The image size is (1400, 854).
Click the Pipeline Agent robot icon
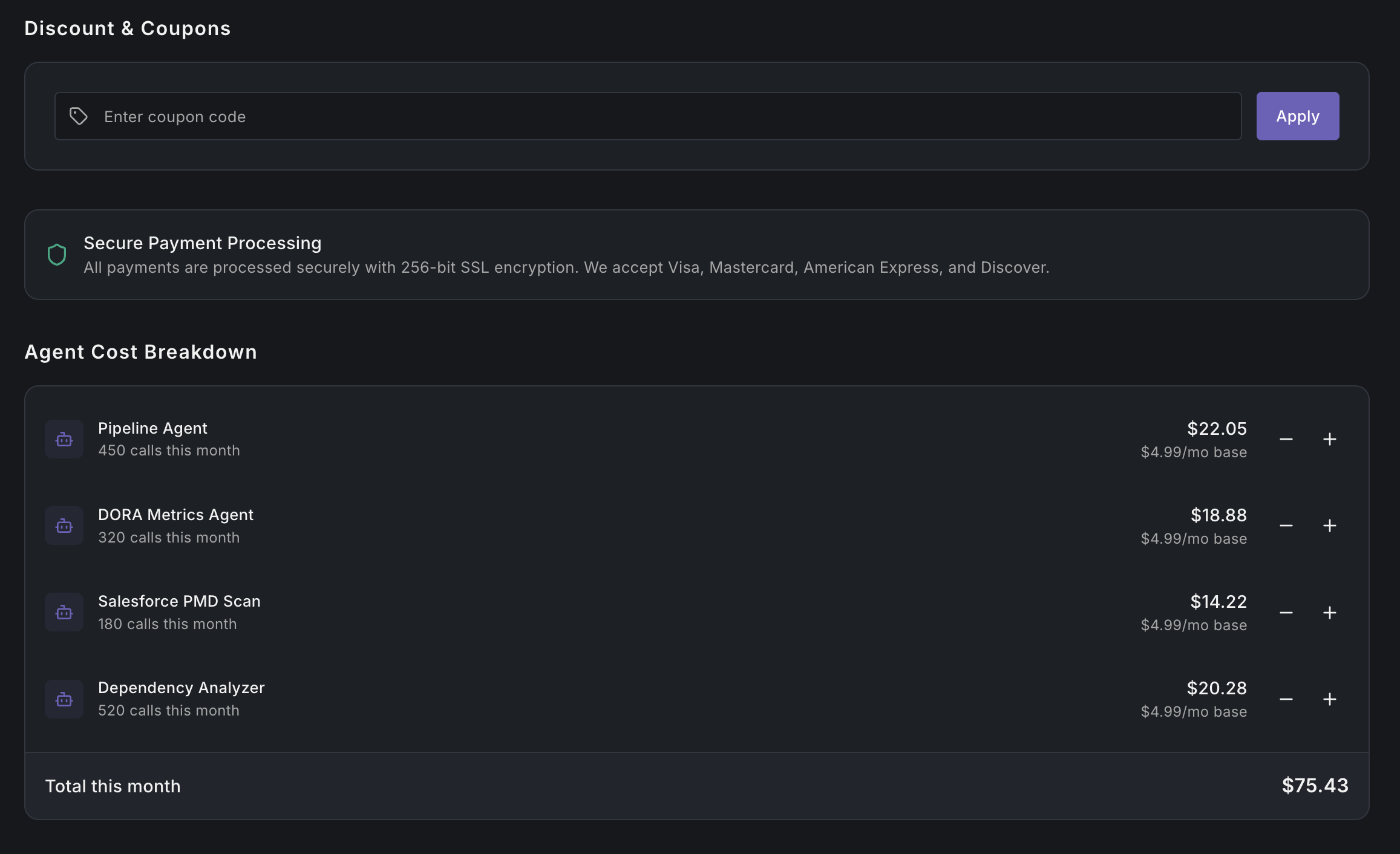(64, 439)
